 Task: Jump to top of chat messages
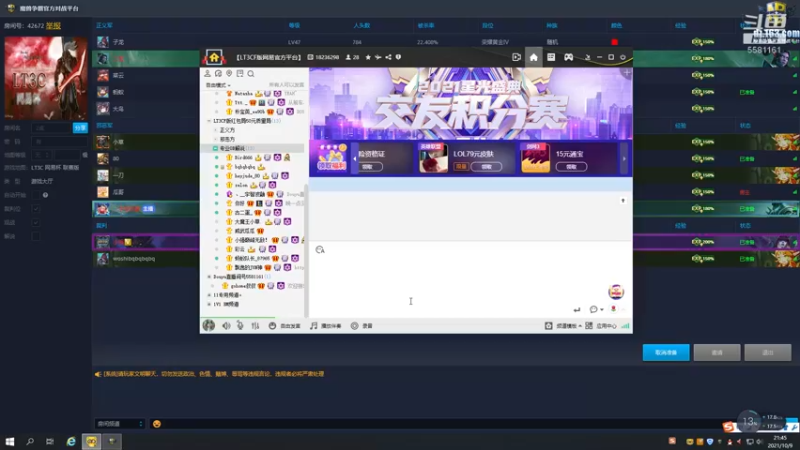pyautogui.click(x=623, y=201)
